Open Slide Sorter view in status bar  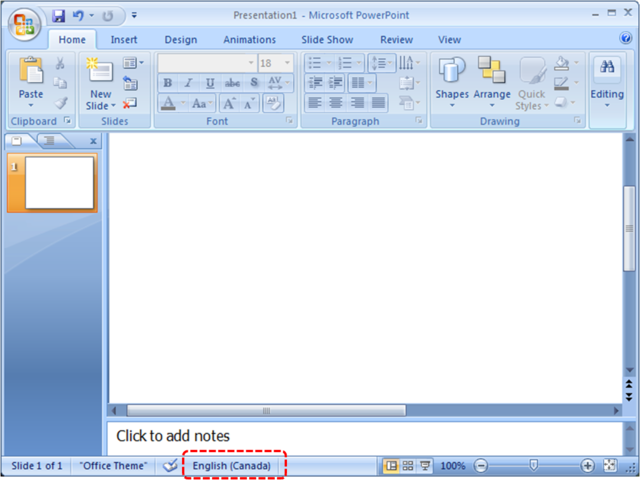pos(407,466)
